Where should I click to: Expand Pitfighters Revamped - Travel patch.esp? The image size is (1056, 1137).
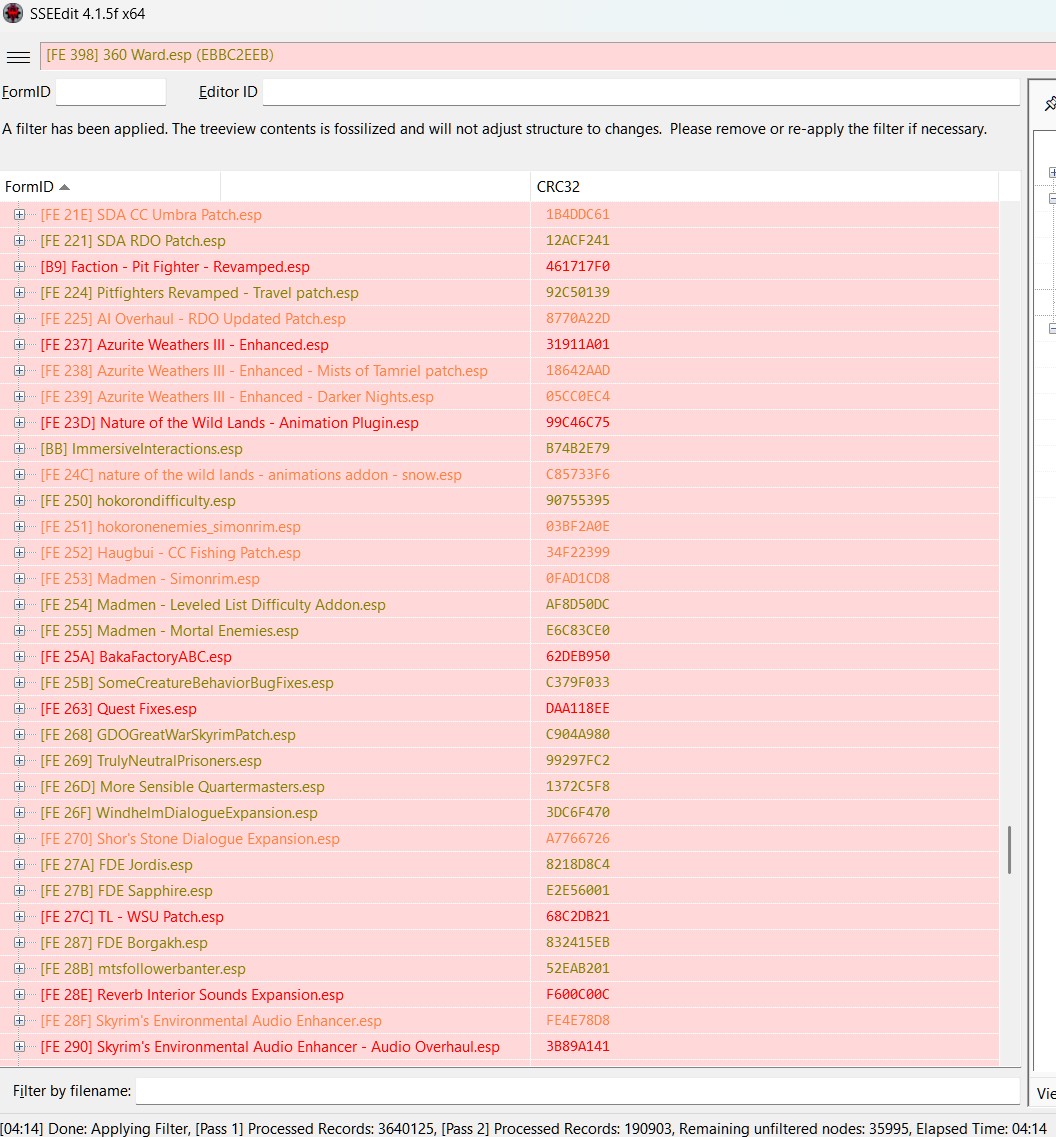point(20,293)
